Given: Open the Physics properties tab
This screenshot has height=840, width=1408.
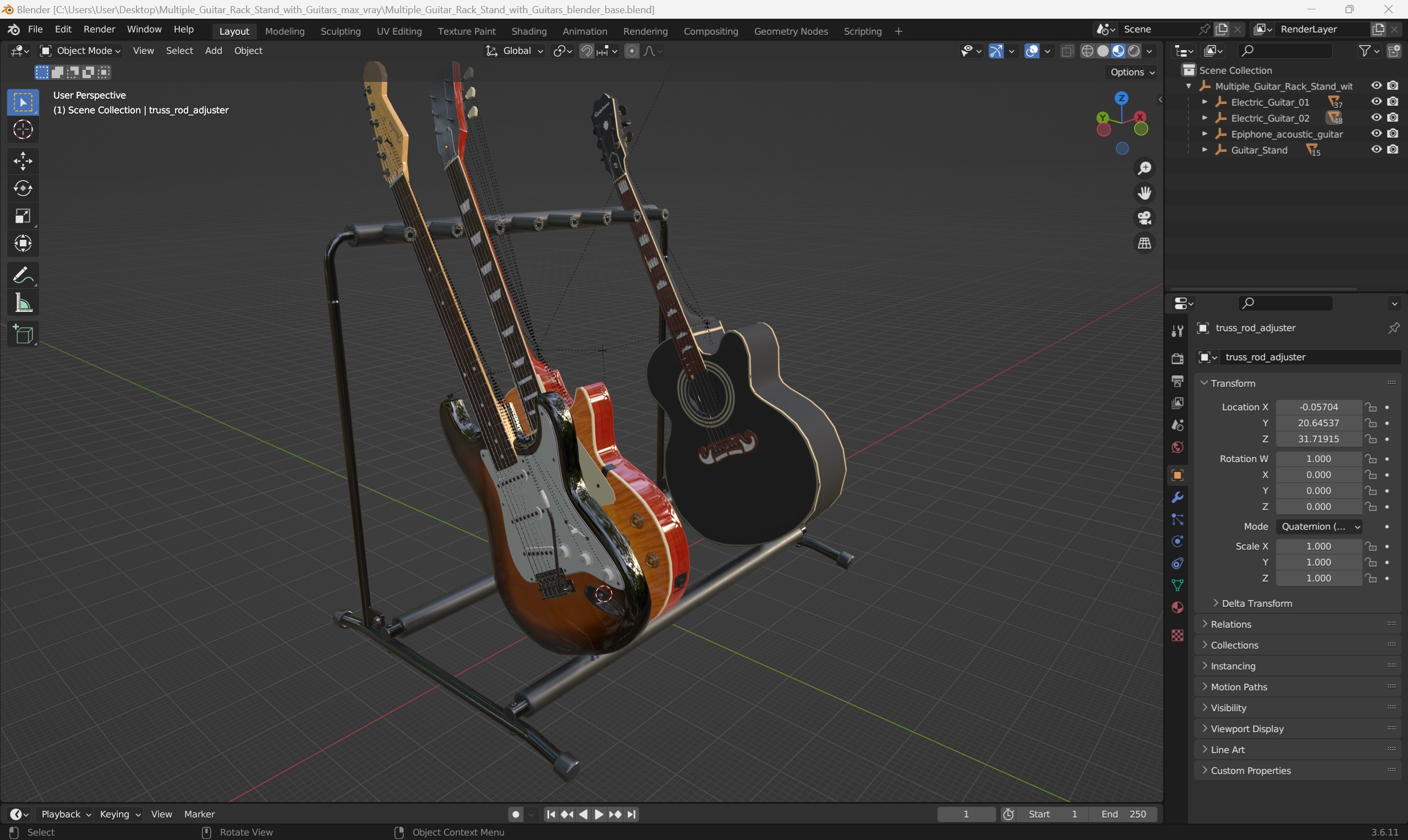Looking at the screenshot, I should pyautogui.click(x=1177, y=541).
